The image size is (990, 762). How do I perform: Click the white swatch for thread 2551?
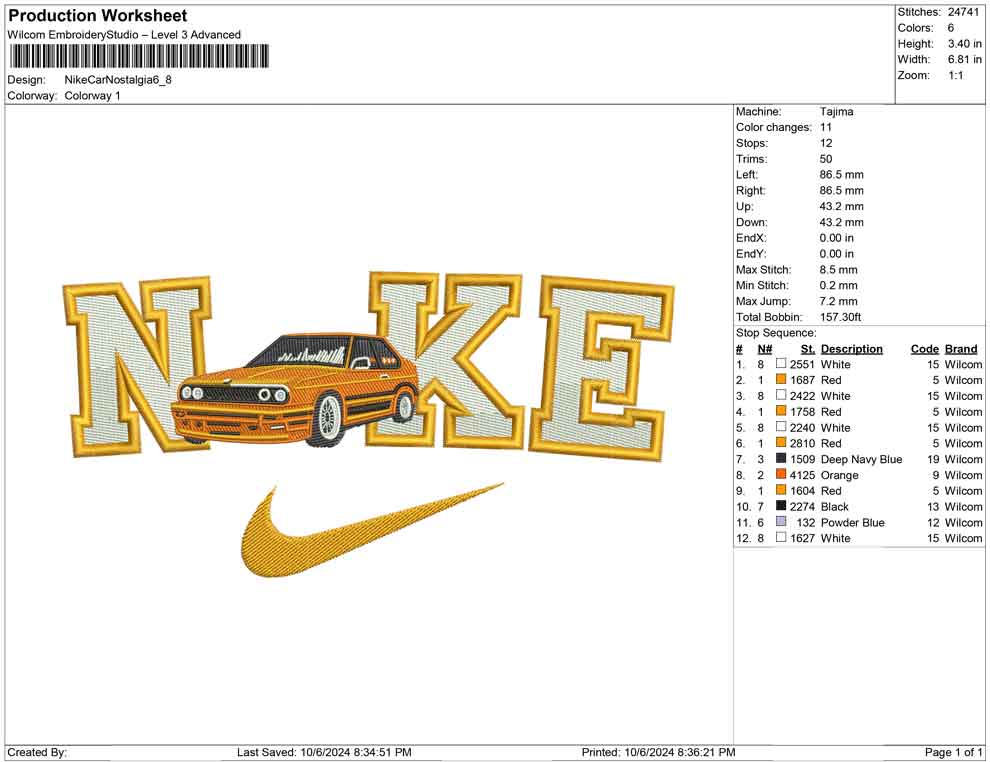(x=781, y=364)
